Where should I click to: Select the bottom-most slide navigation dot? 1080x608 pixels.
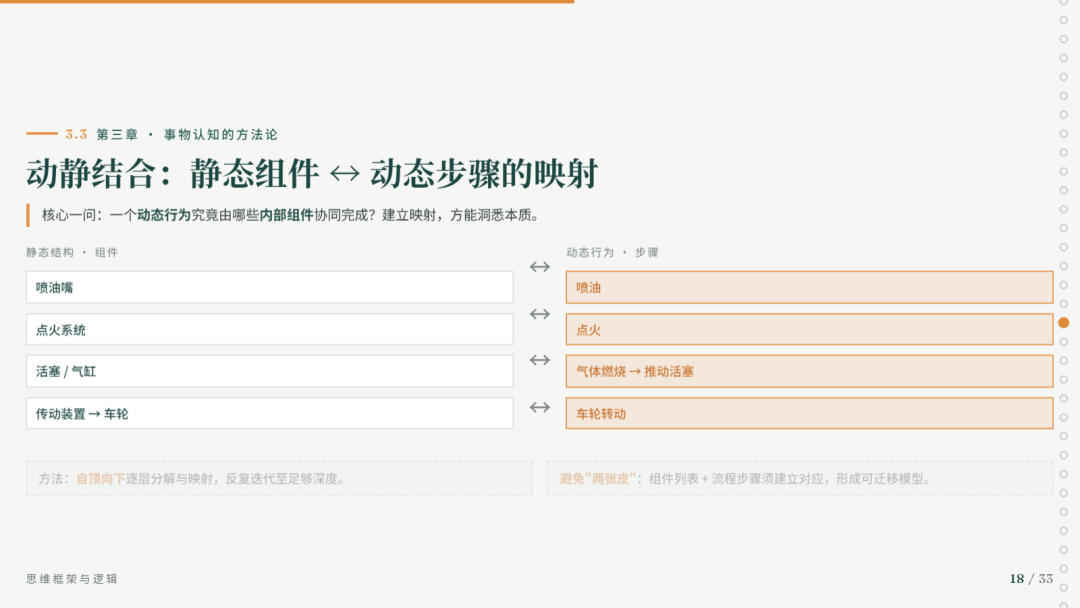pos(1063,605)
